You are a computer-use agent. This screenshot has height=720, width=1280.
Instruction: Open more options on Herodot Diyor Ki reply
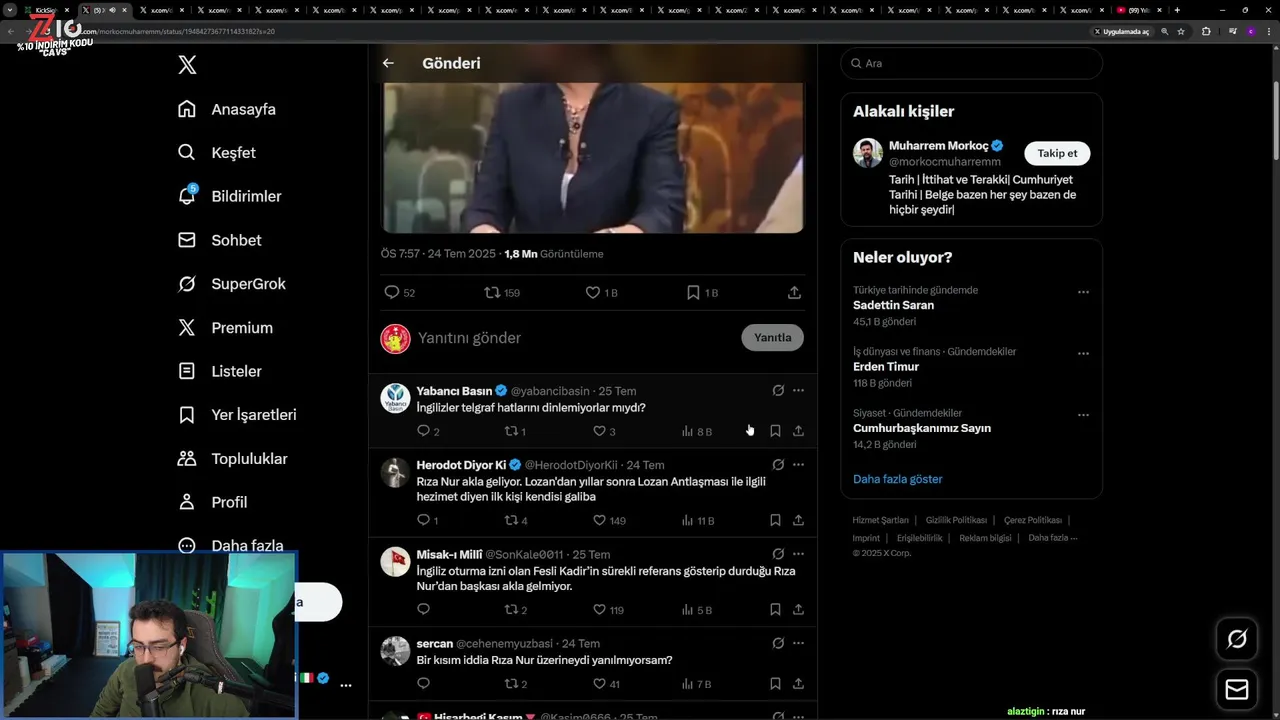pos(798,465)
